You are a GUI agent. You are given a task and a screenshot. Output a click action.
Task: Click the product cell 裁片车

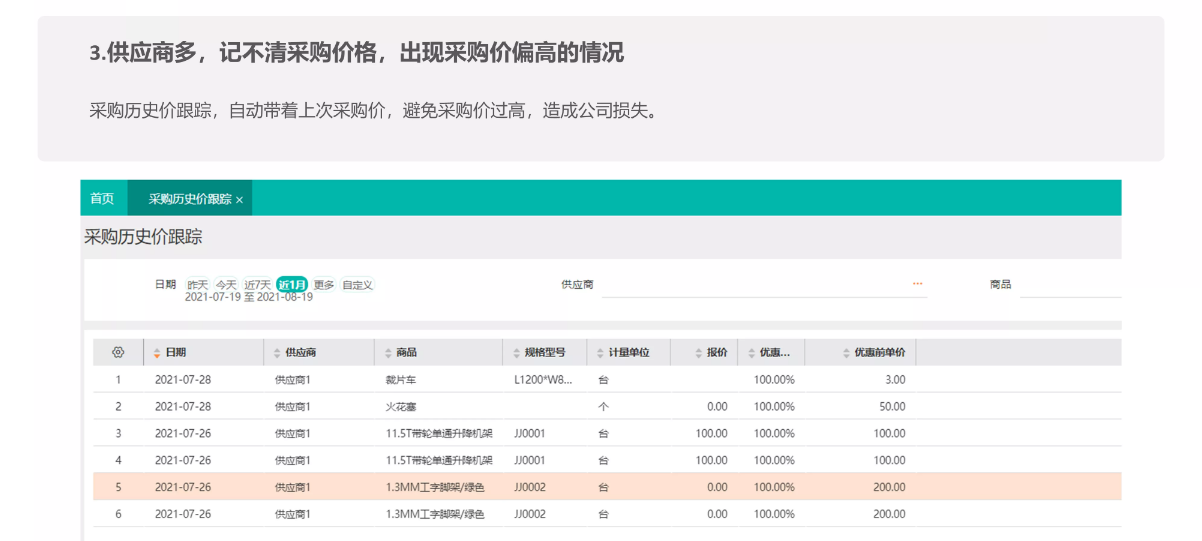[401, 380]
